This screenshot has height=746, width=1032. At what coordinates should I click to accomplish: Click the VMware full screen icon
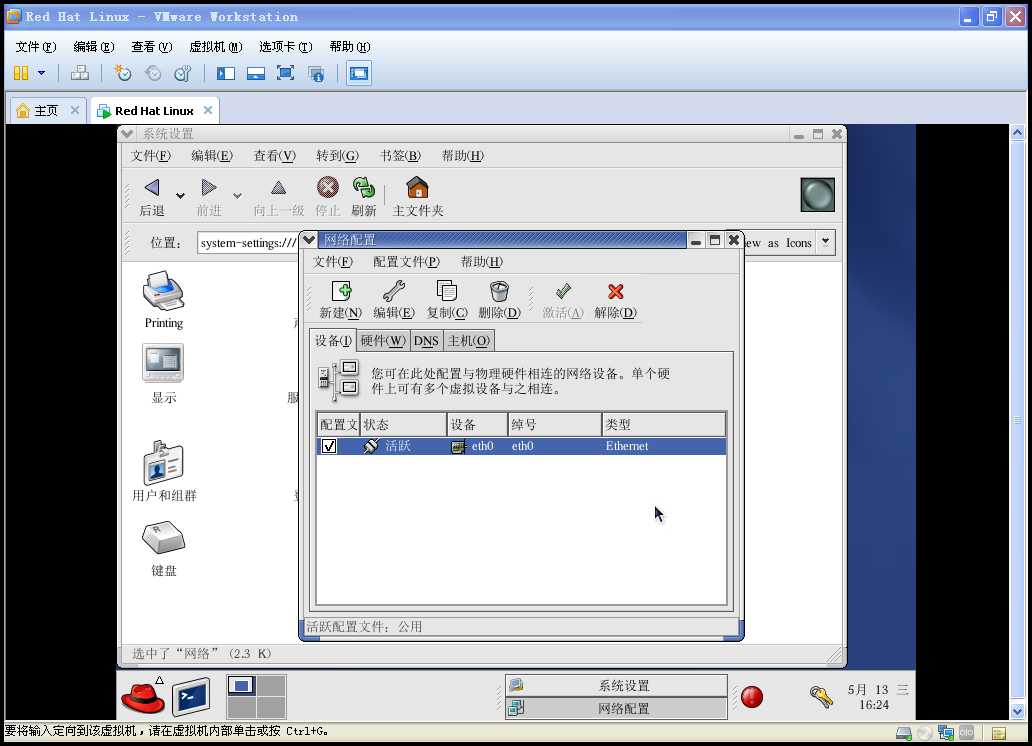pyautogui.click(x=285, y=73)
